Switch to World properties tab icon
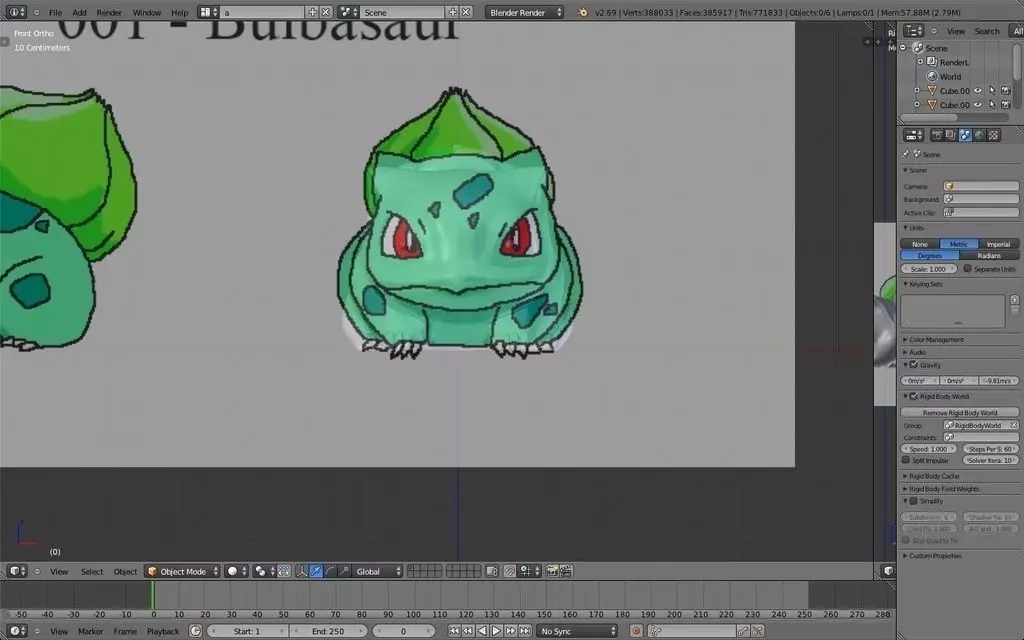The image size is (1024, 640). point(979,135)
